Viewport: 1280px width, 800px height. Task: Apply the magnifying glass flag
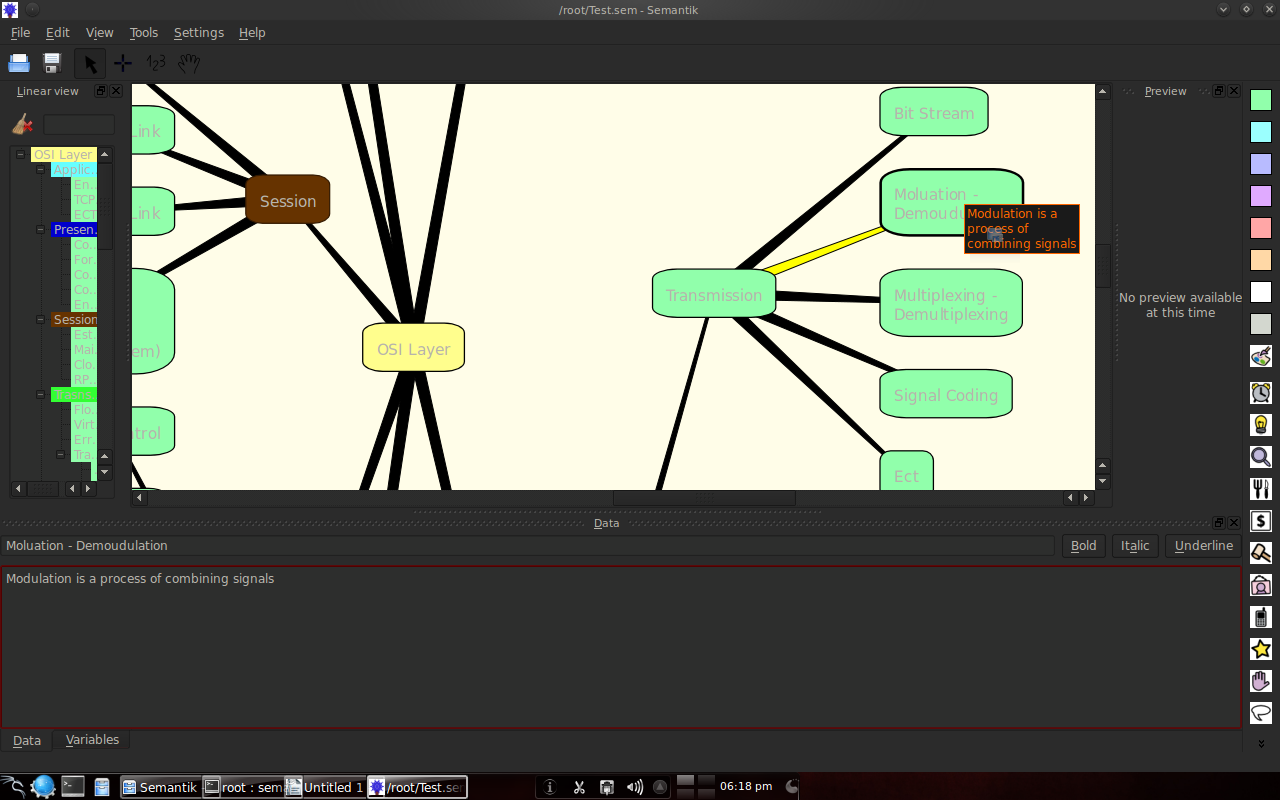click(x=1261, y=457)
